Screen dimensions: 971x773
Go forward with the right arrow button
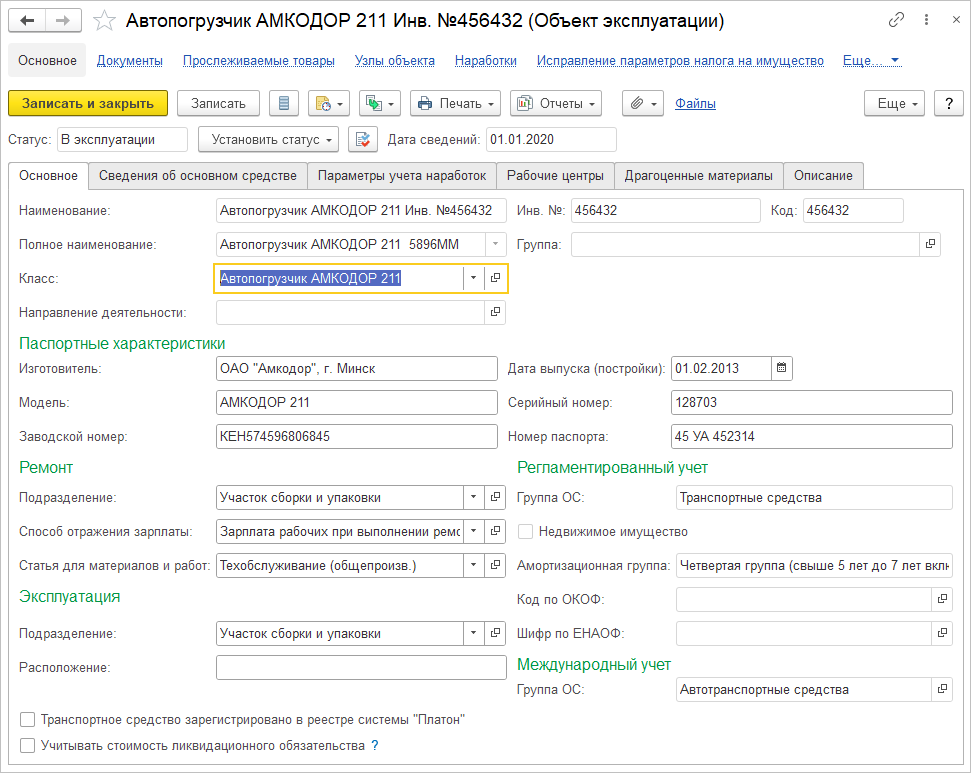tap(63, 20)
